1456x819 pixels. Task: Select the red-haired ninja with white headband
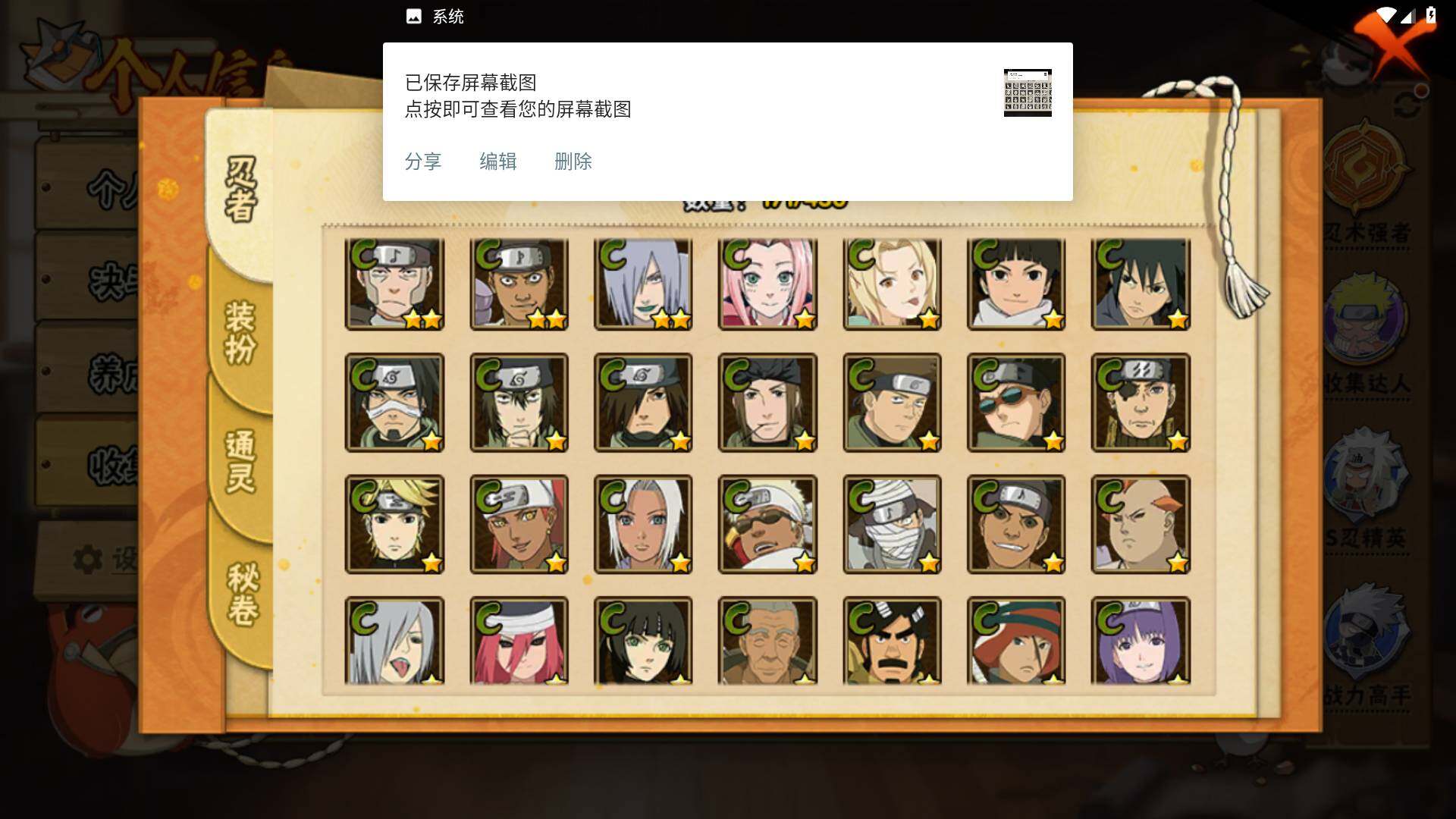(x=519, y=524)
